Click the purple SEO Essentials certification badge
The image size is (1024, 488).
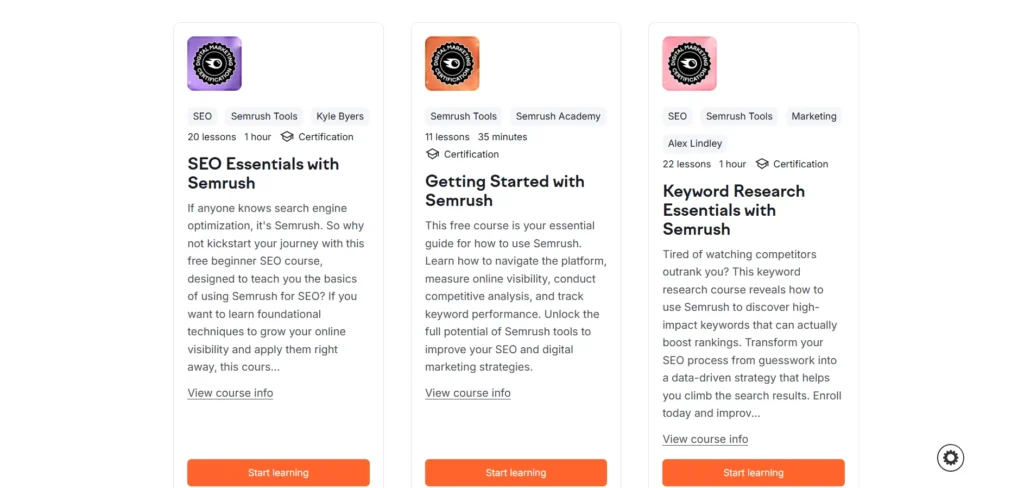(x=214, y=64)
